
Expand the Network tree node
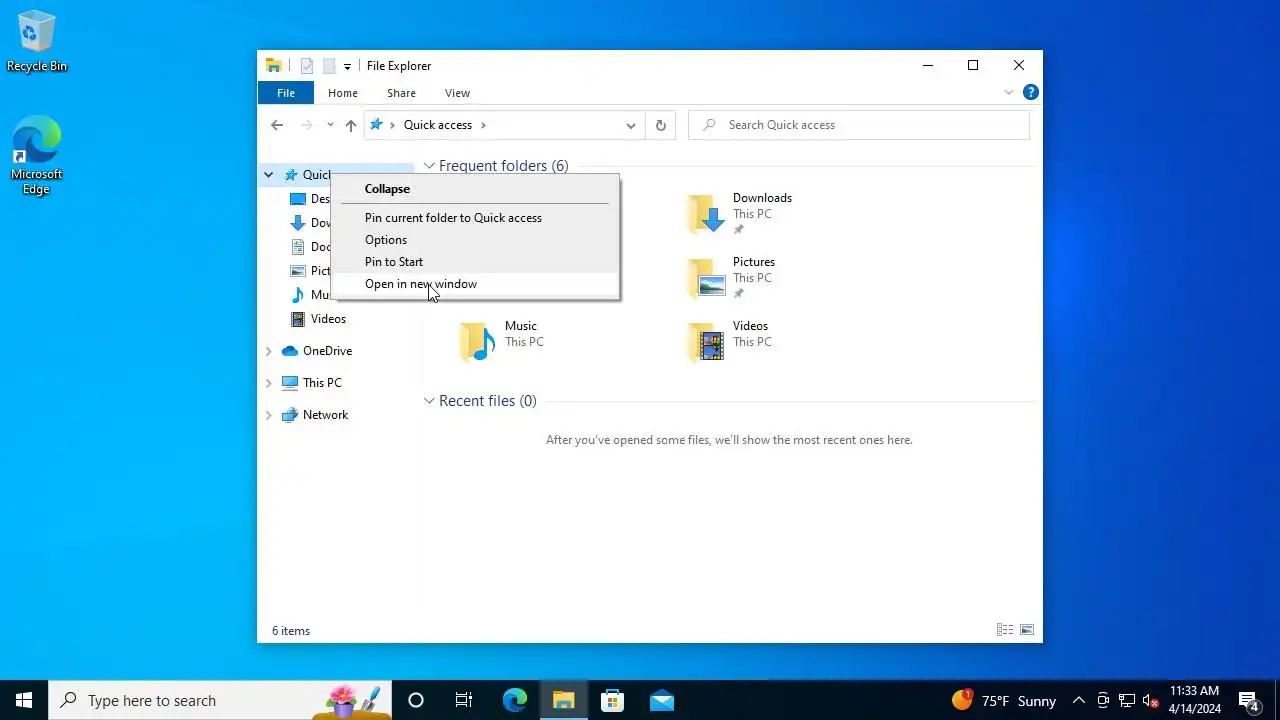click(x=268, y=415)
